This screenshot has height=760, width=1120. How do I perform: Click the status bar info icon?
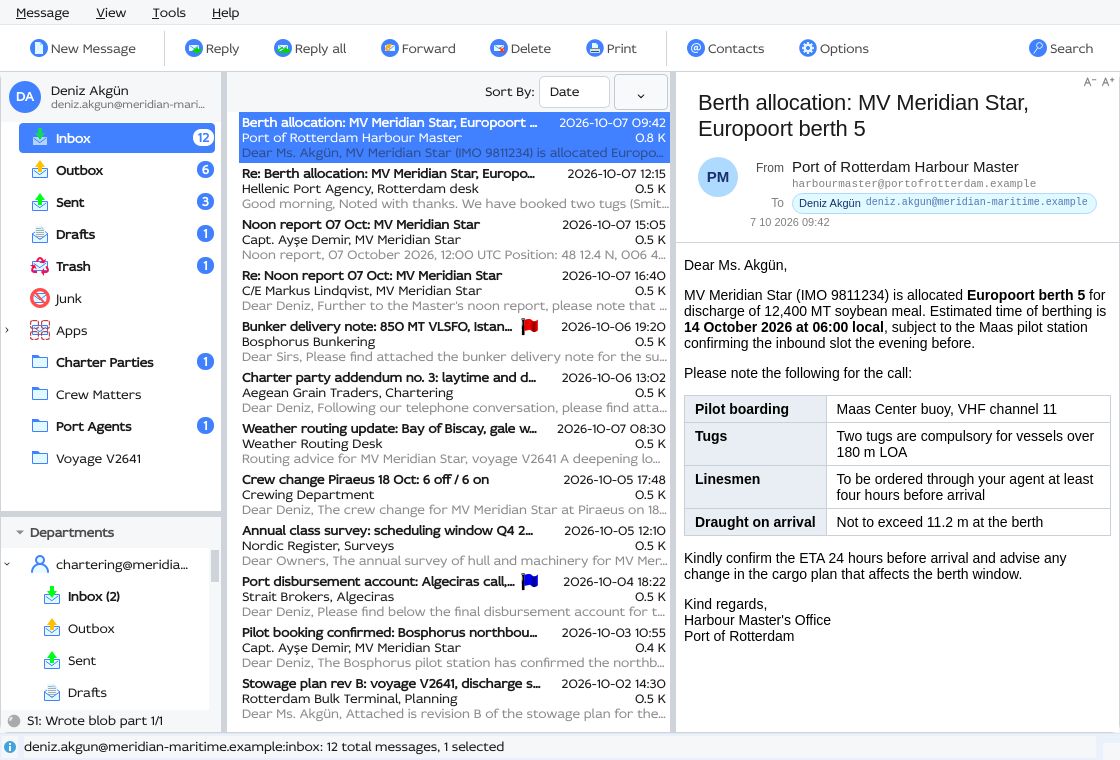tap(10, 746)
